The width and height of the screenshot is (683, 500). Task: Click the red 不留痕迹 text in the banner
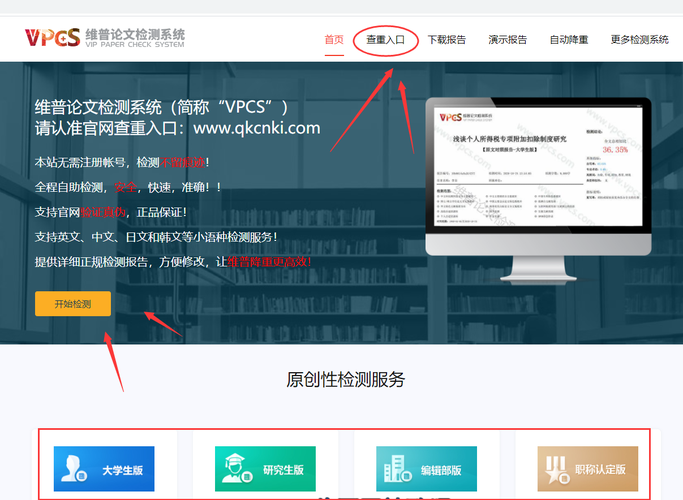(x=183, y=162)
